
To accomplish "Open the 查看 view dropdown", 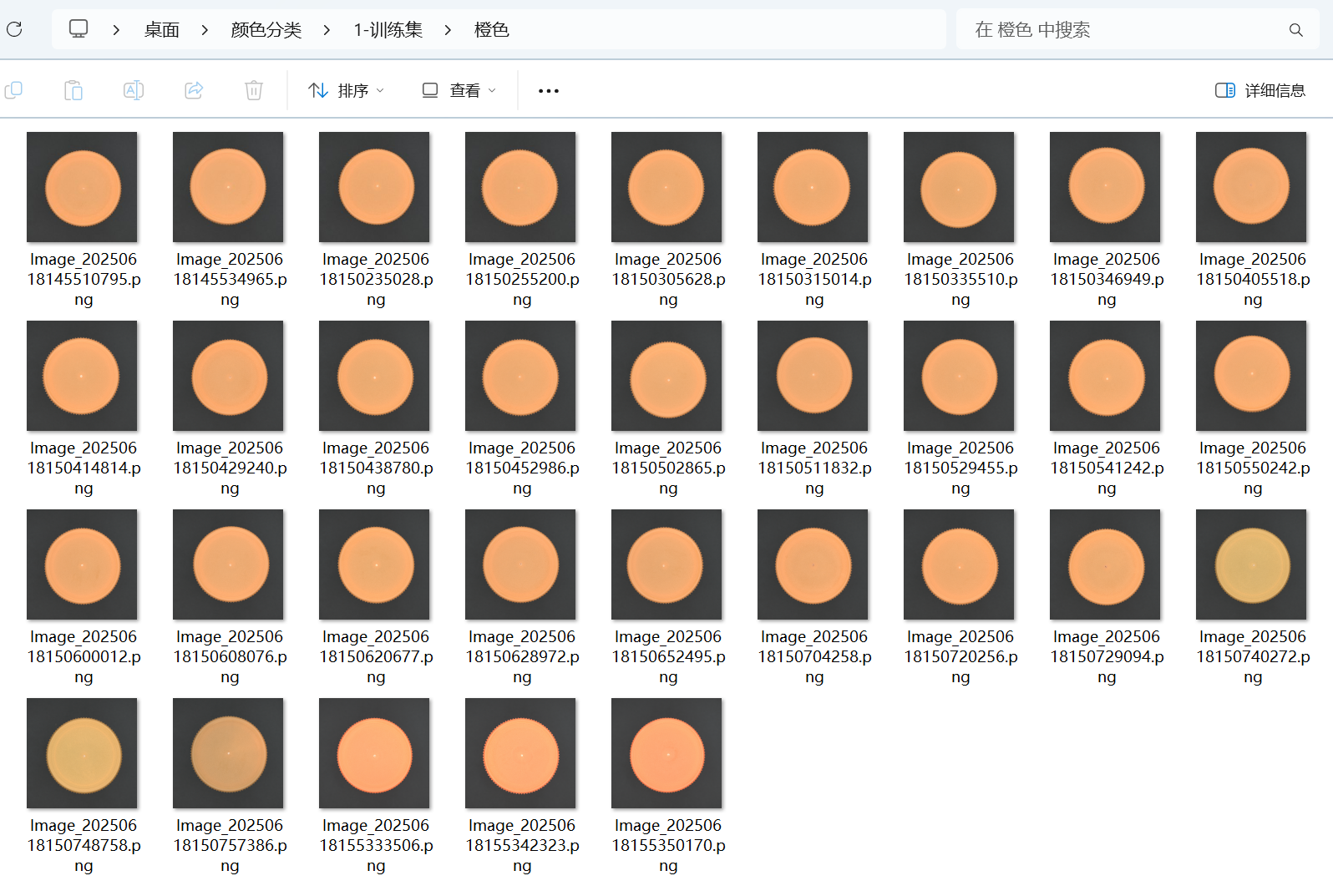I will (x=459, y=90).
